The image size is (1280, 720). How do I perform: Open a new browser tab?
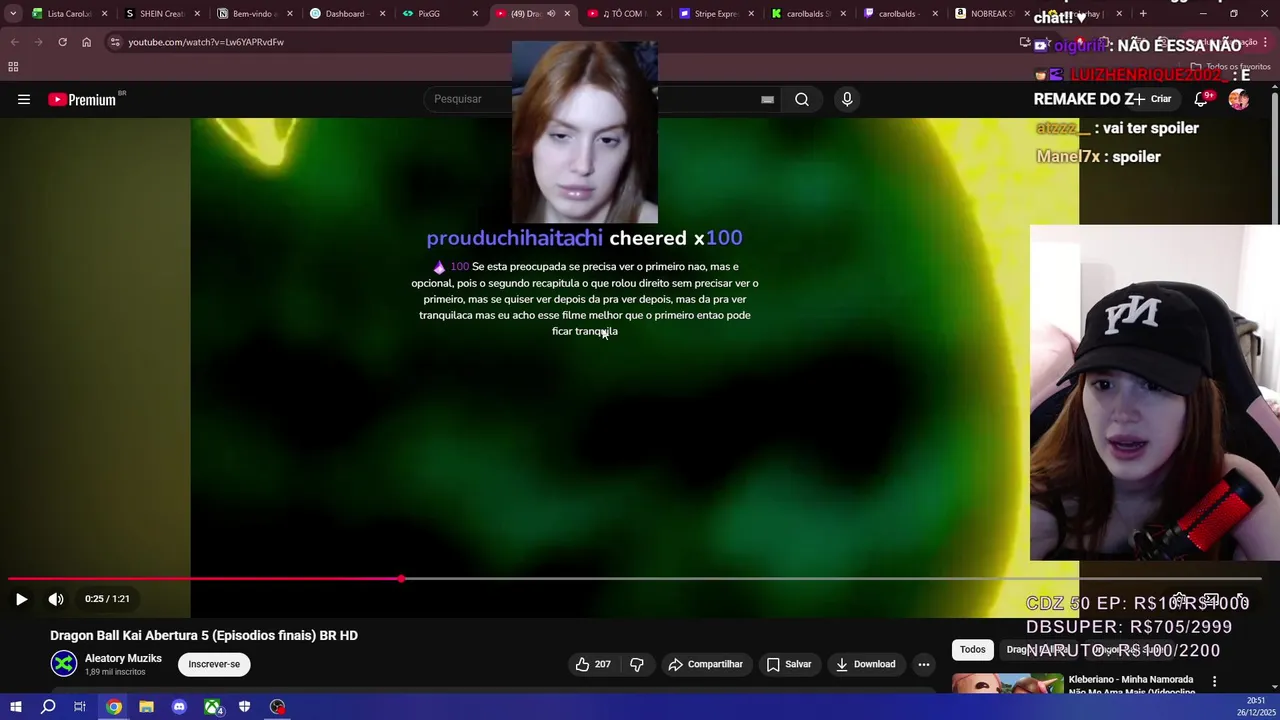pos(1143,14)
